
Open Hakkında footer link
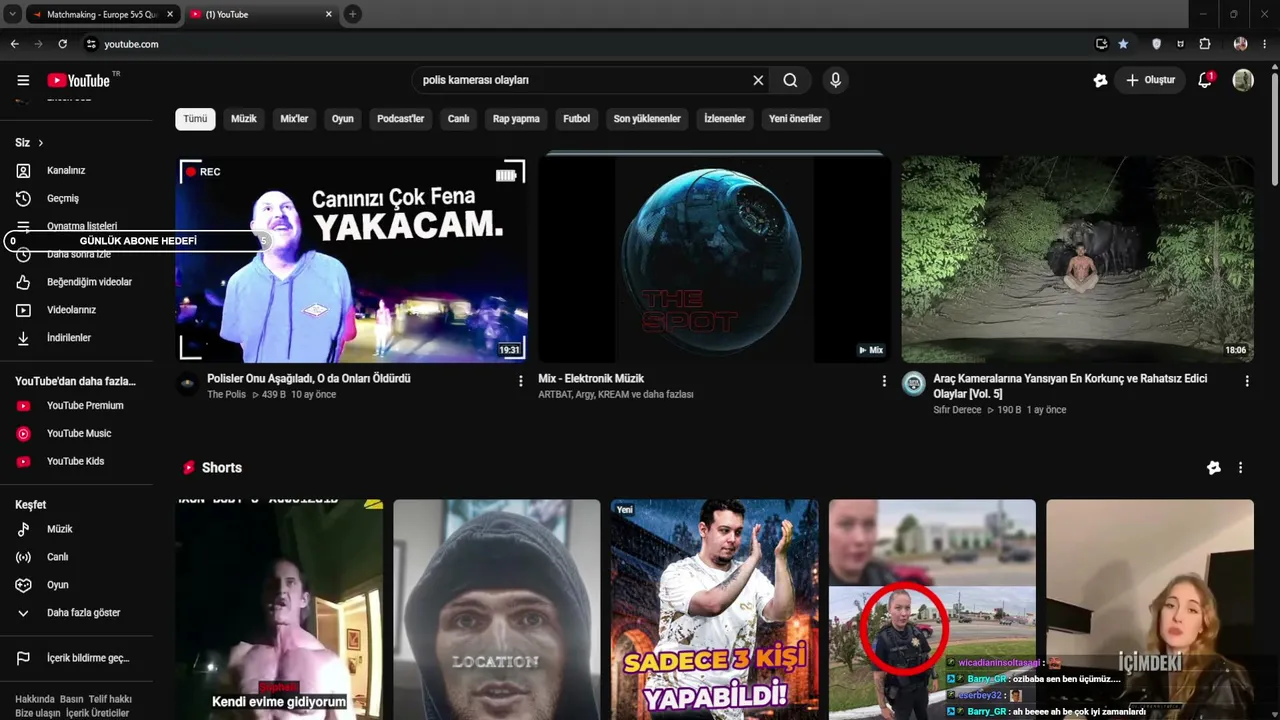click(35, 699)
